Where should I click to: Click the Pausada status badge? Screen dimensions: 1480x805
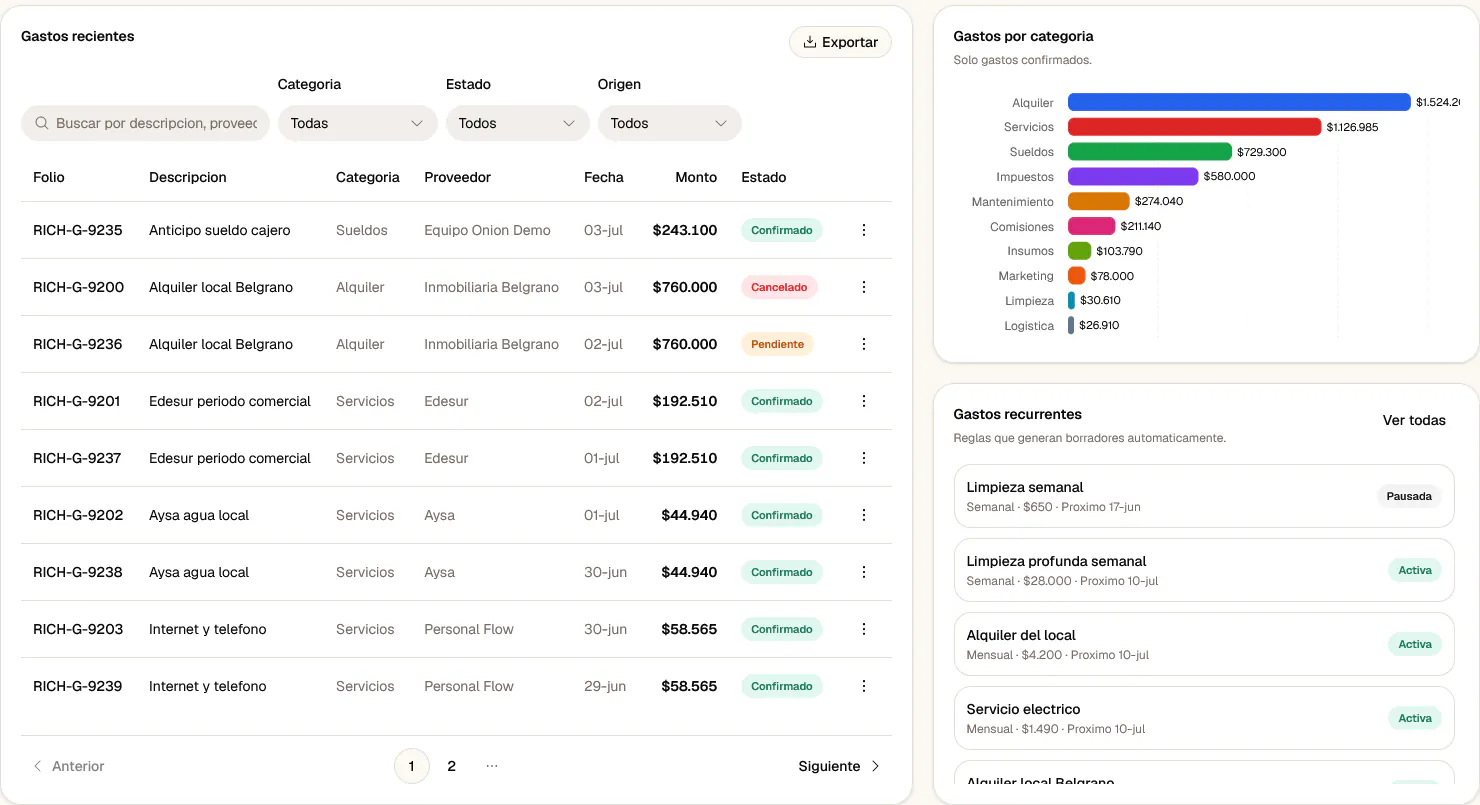(1409, 496)
